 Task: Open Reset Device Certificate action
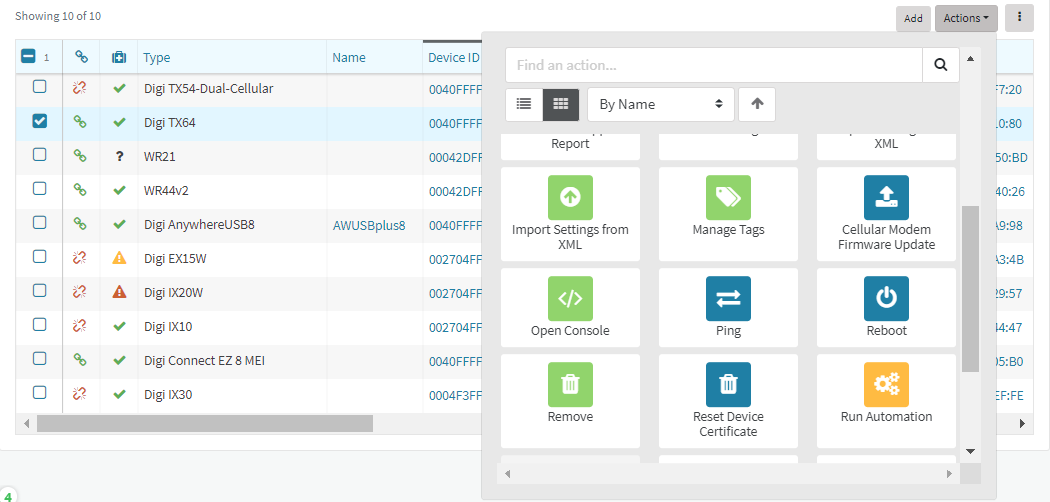728,401
